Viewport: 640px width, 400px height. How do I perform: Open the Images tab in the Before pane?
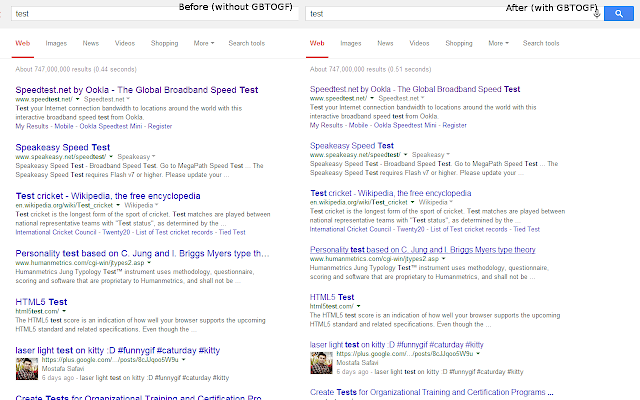coord(56,43)
